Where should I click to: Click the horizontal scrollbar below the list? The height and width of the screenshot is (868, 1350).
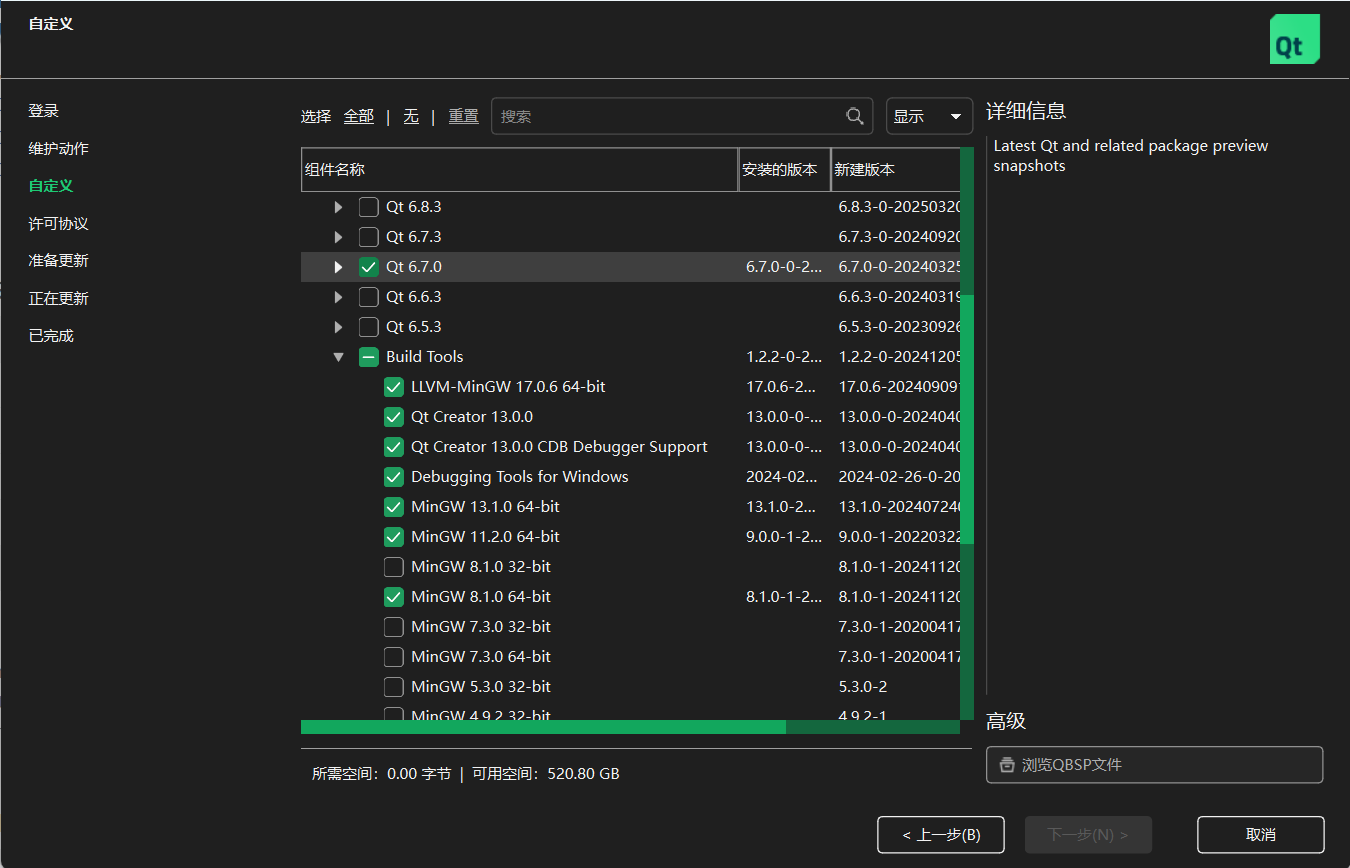(540, 727)
